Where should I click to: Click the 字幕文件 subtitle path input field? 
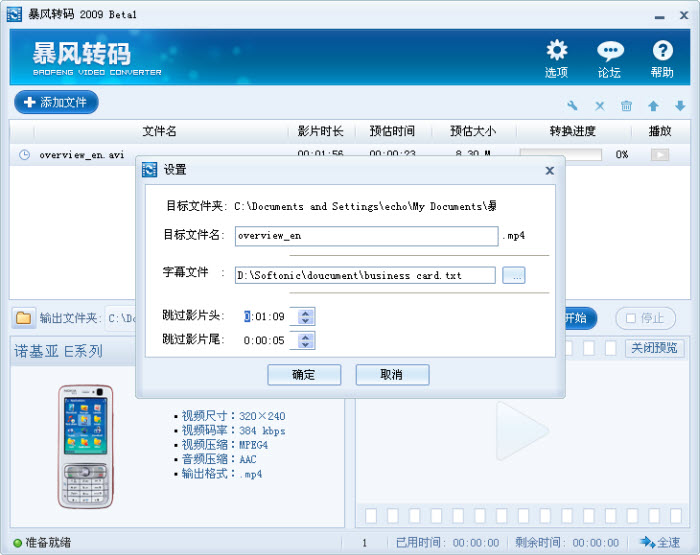365,275
